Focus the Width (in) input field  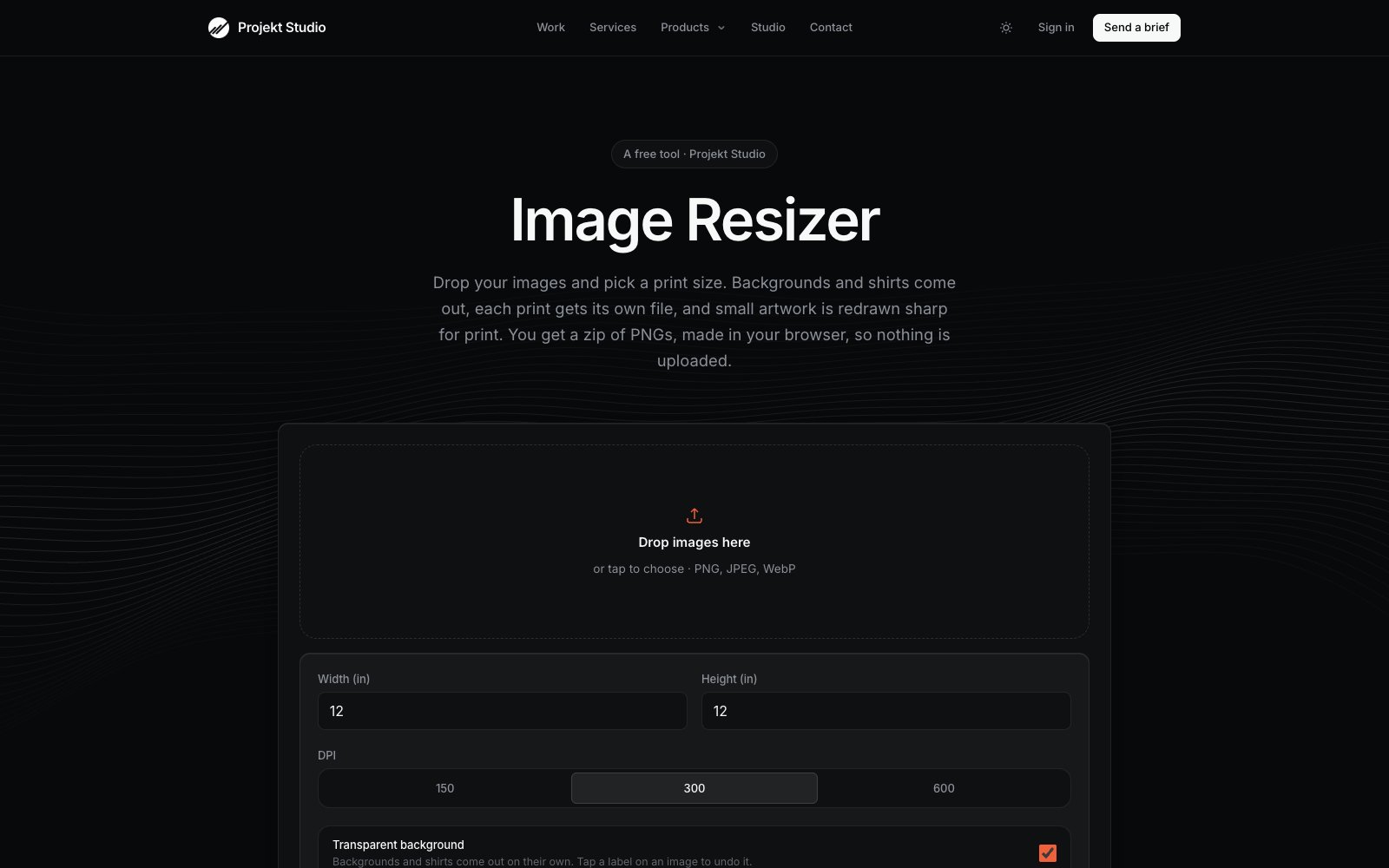point(503,711)
